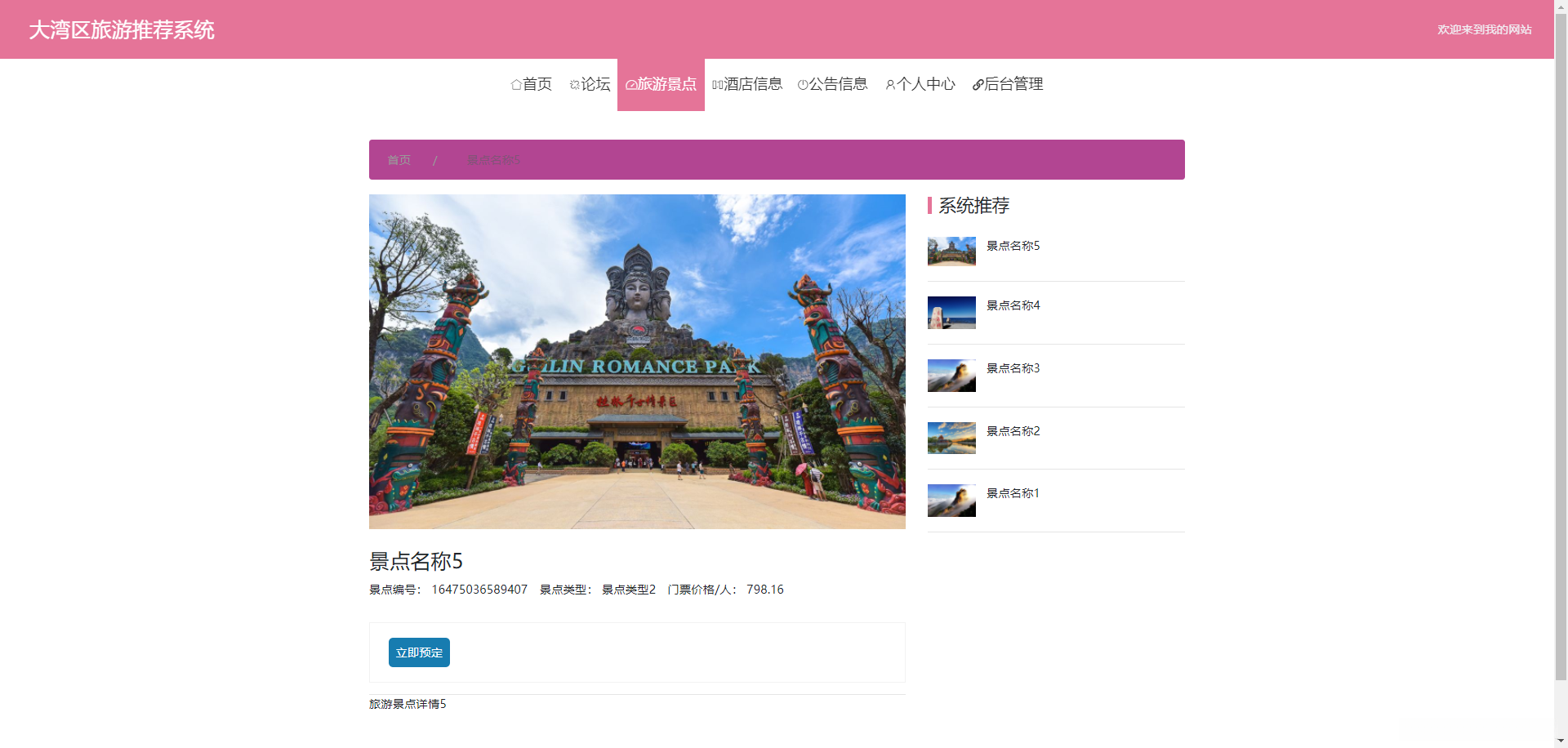Open the 个人中心 menu item
This screenshot has height=748, width=1568.
pyautogui.click(x=920, y=84)
